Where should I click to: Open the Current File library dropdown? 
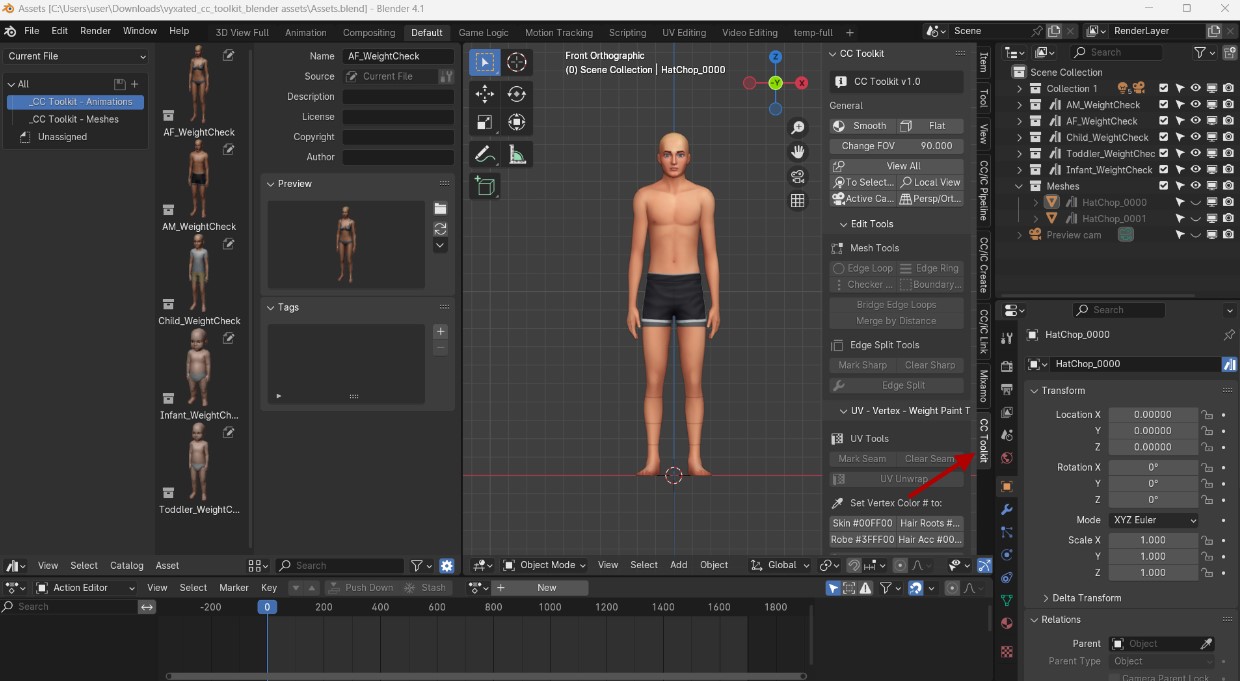point(76,57)
